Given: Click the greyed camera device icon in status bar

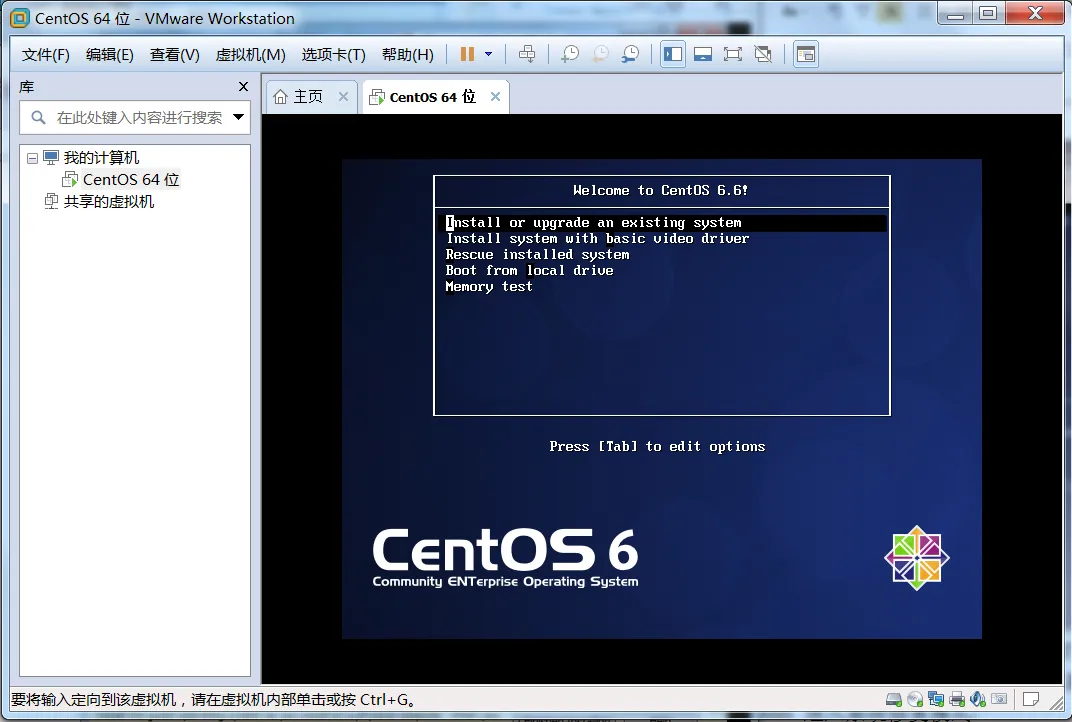Looking at the screenshot, I should (x=1000, y=699).
